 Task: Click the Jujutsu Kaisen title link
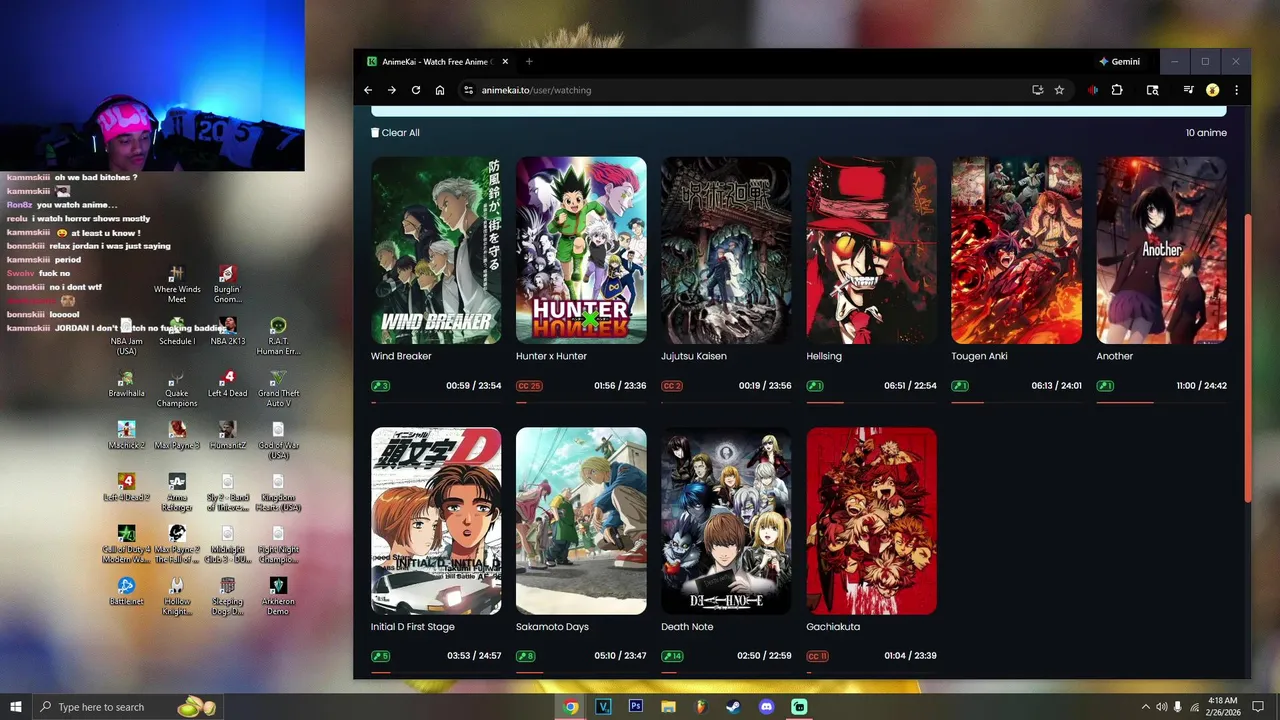click(693, 356)
